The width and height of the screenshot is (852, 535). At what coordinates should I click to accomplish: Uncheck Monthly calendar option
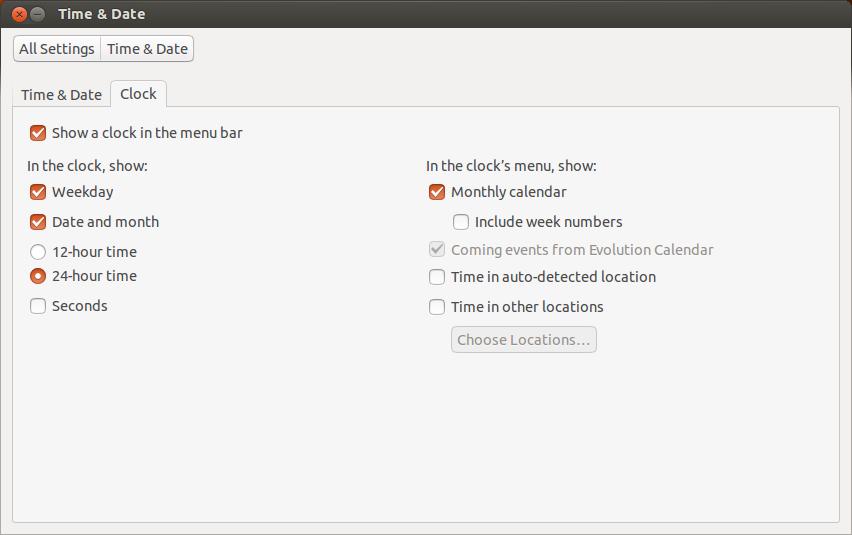[x=437, y=192]
